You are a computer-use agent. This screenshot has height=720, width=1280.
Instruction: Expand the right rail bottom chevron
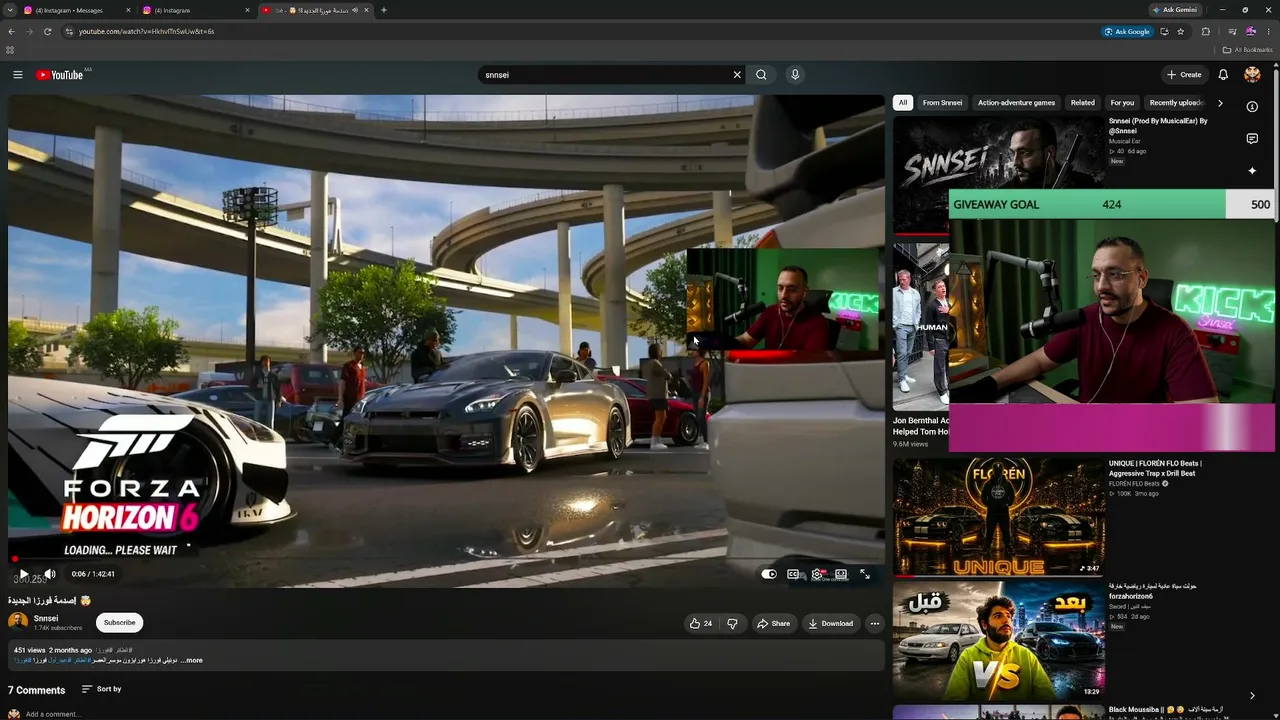(1252, 696)
